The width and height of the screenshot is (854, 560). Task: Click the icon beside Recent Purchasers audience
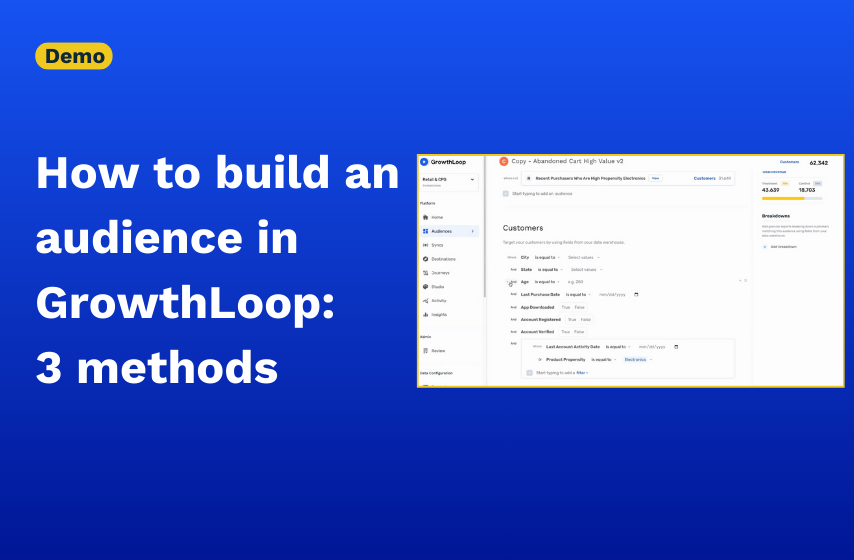[528, 178]
